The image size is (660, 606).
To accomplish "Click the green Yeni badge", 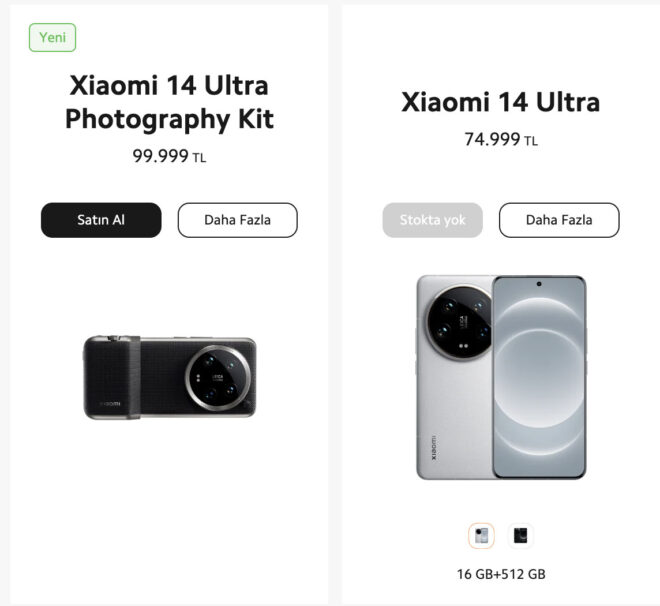I will coord(52,37).
